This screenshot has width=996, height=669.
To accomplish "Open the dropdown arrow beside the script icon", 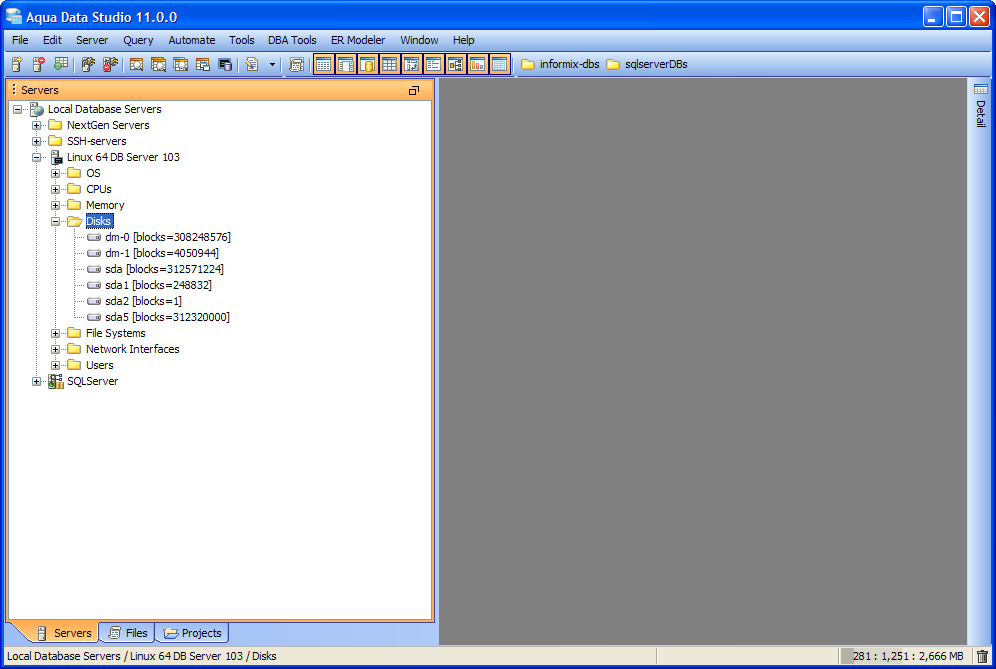I will 273,64.
